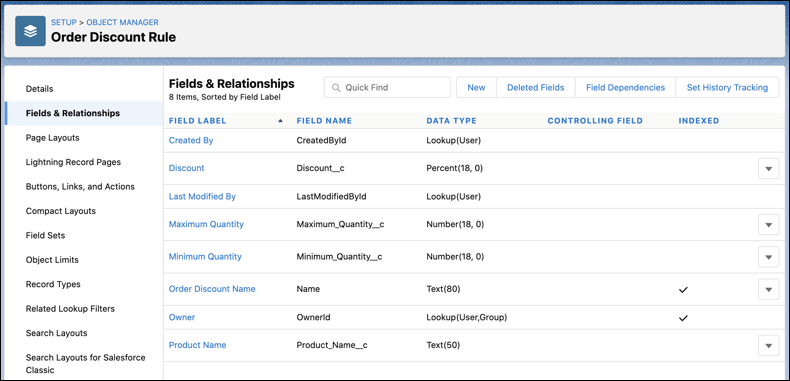Viewport: 790px width, 381px height.
Task: Switch to Compact Layouts
Action: (x=60, y=211)
